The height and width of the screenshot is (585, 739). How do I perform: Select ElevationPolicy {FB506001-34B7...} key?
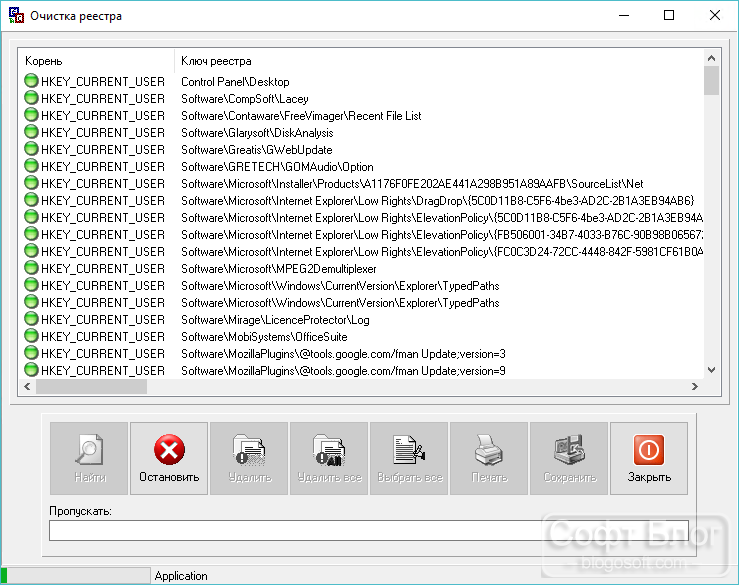click(x=442, y=235)
